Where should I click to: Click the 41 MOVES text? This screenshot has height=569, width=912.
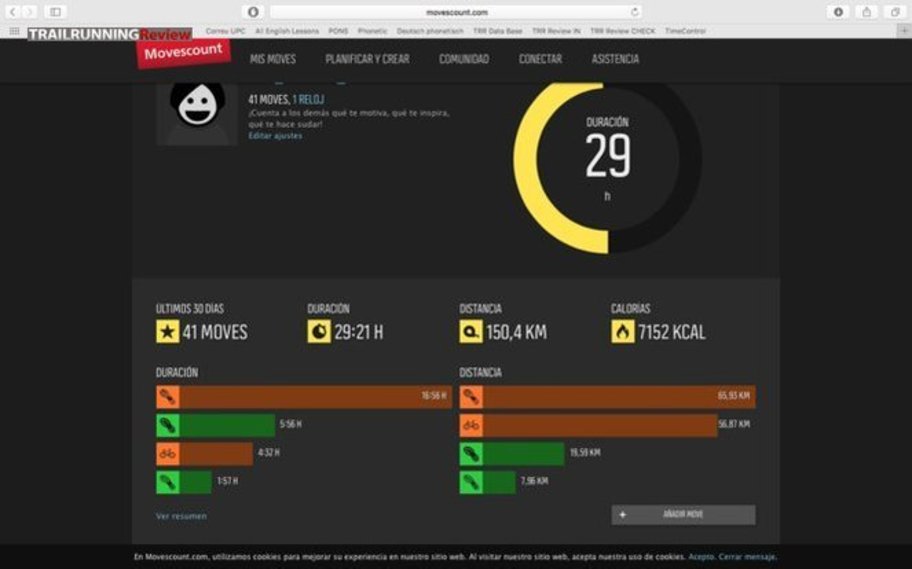coord(215,332)
